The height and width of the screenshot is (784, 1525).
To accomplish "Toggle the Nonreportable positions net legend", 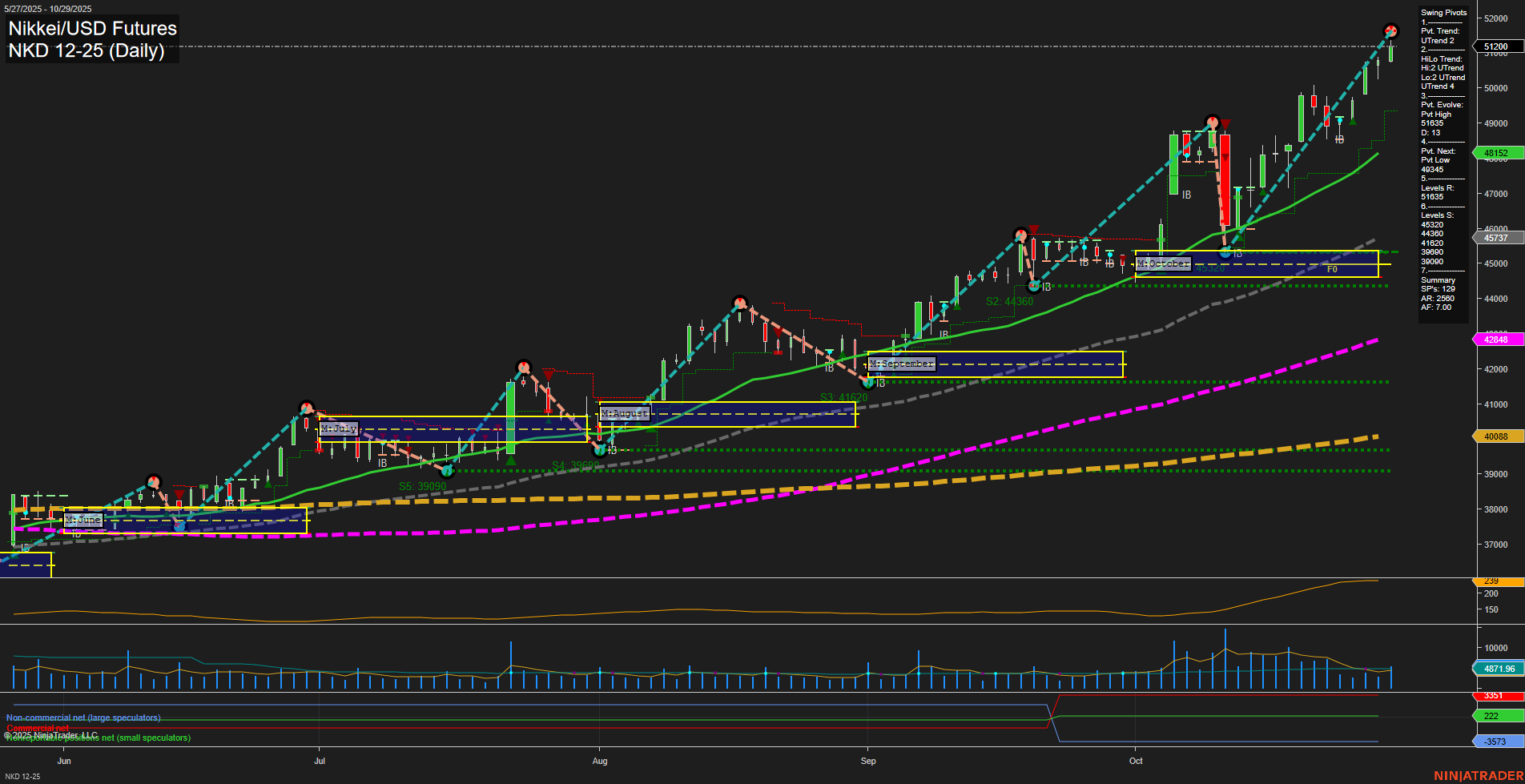I will pyautogui.click(x=98, y=738).
